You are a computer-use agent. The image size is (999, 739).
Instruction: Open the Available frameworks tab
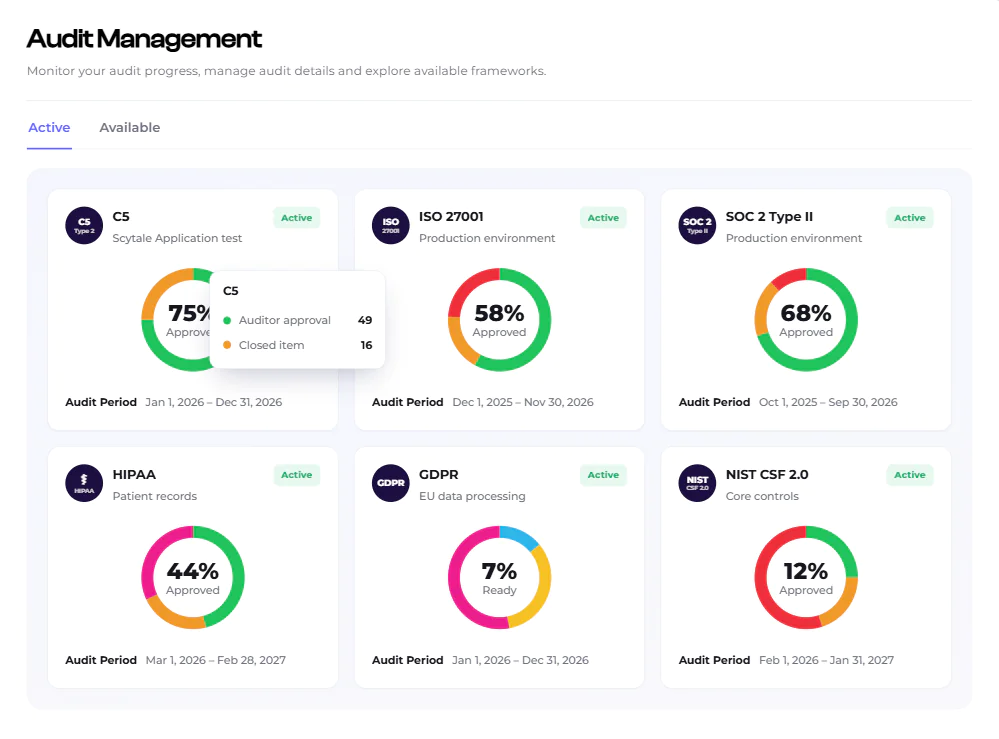click(x=129, y=127)
